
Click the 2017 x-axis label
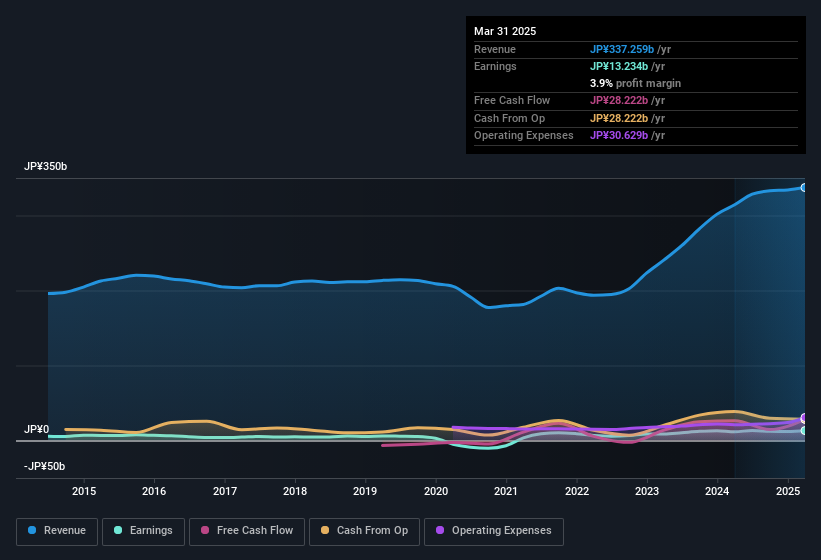(x=225, y=491)
